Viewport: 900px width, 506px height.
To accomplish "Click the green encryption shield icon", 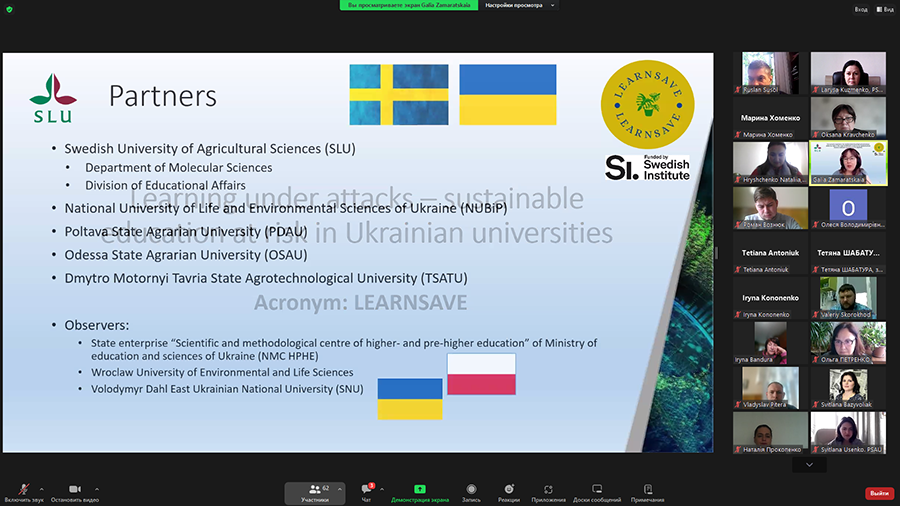I will click(9, 9).
